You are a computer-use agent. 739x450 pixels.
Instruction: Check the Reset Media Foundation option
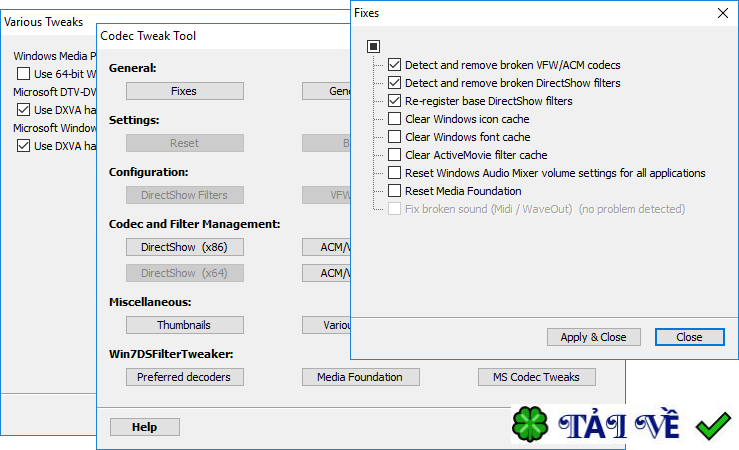[394, 191]
